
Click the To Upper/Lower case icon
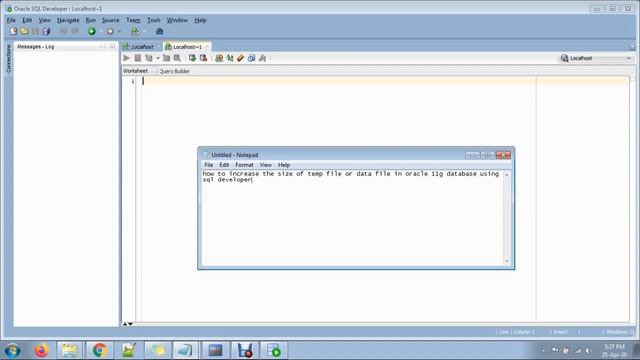click(x=230, y=58)
